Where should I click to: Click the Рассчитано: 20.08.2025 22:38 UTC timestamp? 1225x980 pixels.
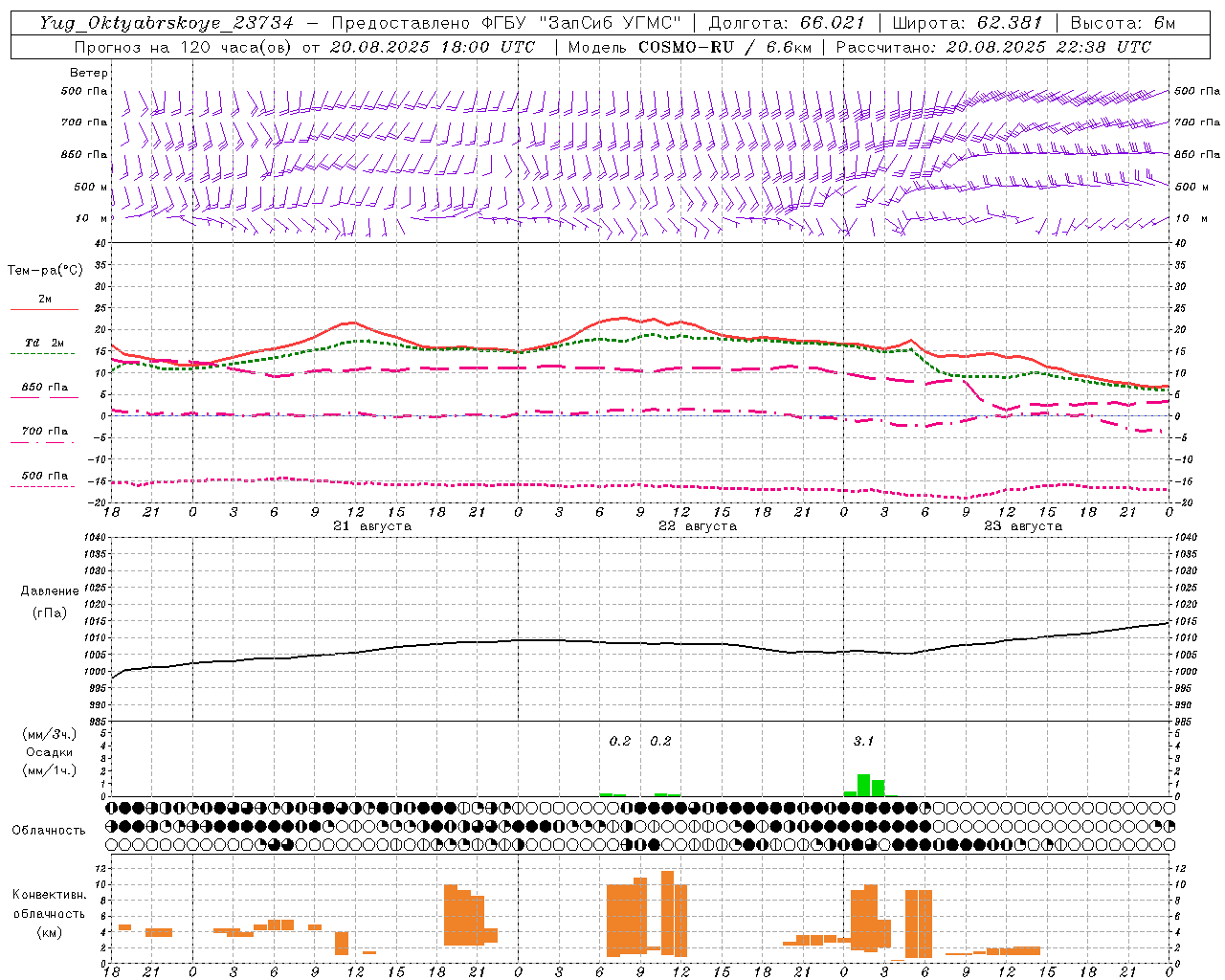pos(993,47)
